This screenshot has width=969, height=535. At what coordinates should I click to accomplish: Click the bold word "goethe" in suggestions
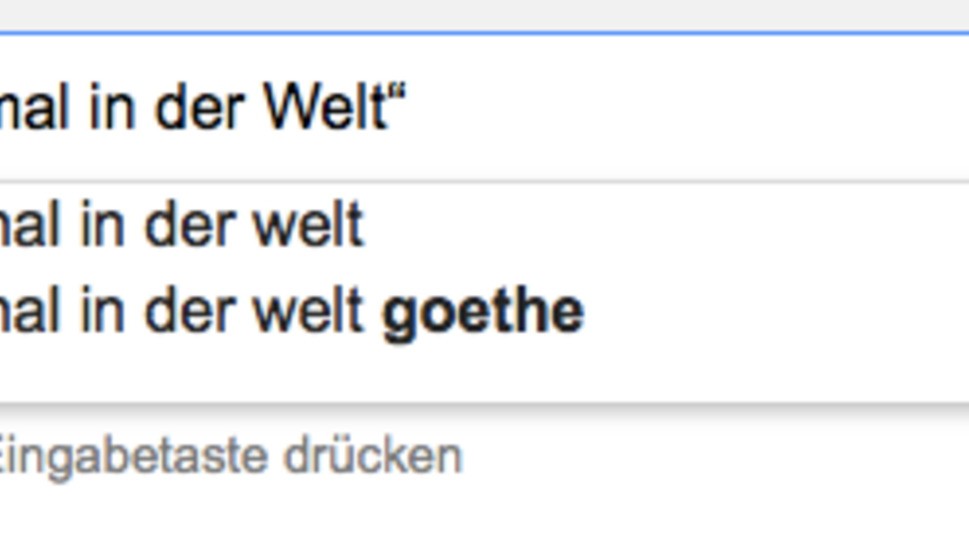(483, 313)
